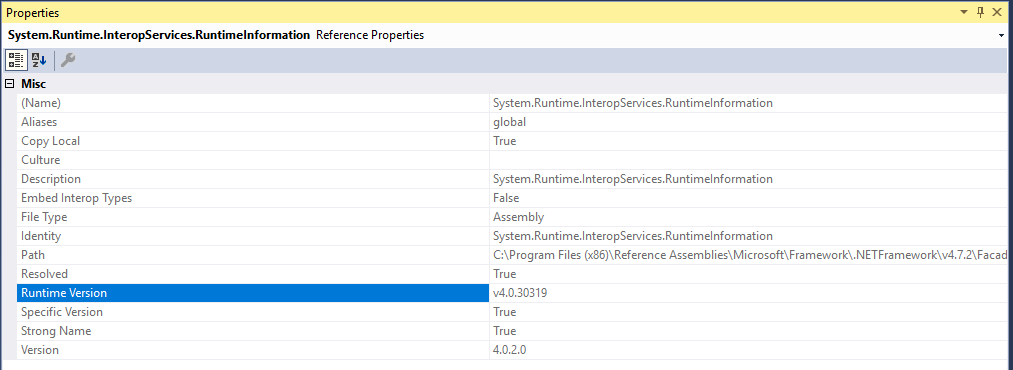Sort properties with Alphabetical icon
Screen dimensions: 1013x370
pos(39,60)
